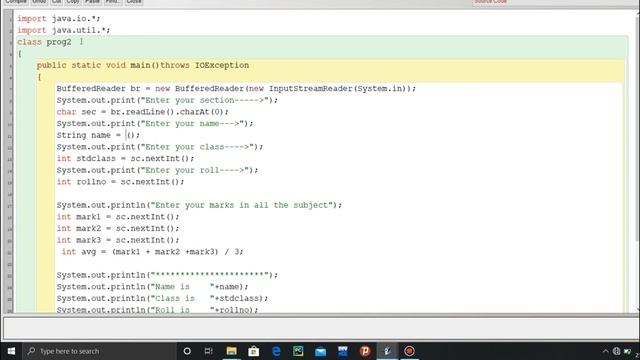Click the 'Enter your name' print line
This screenshot has height=360, width=640.
tap(155, 123)
